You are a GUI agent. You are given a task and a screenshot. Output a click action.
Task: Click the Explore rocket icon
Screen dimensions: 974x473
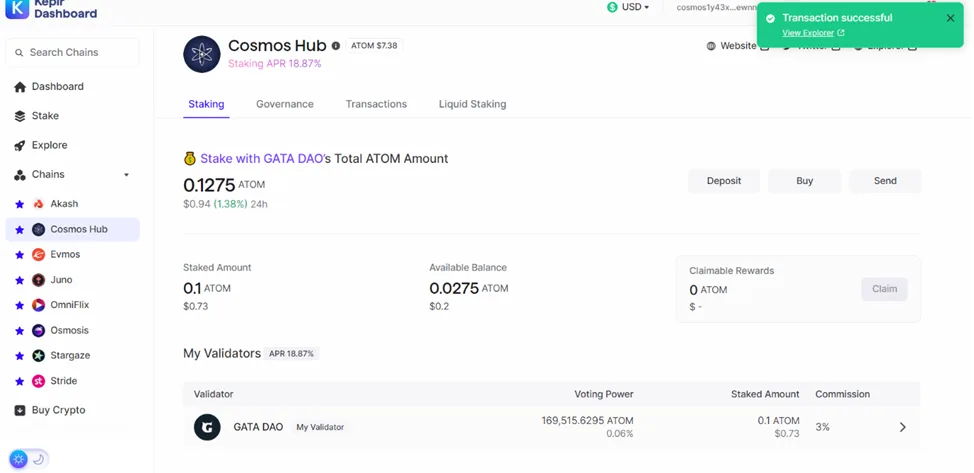coord(20,145)
